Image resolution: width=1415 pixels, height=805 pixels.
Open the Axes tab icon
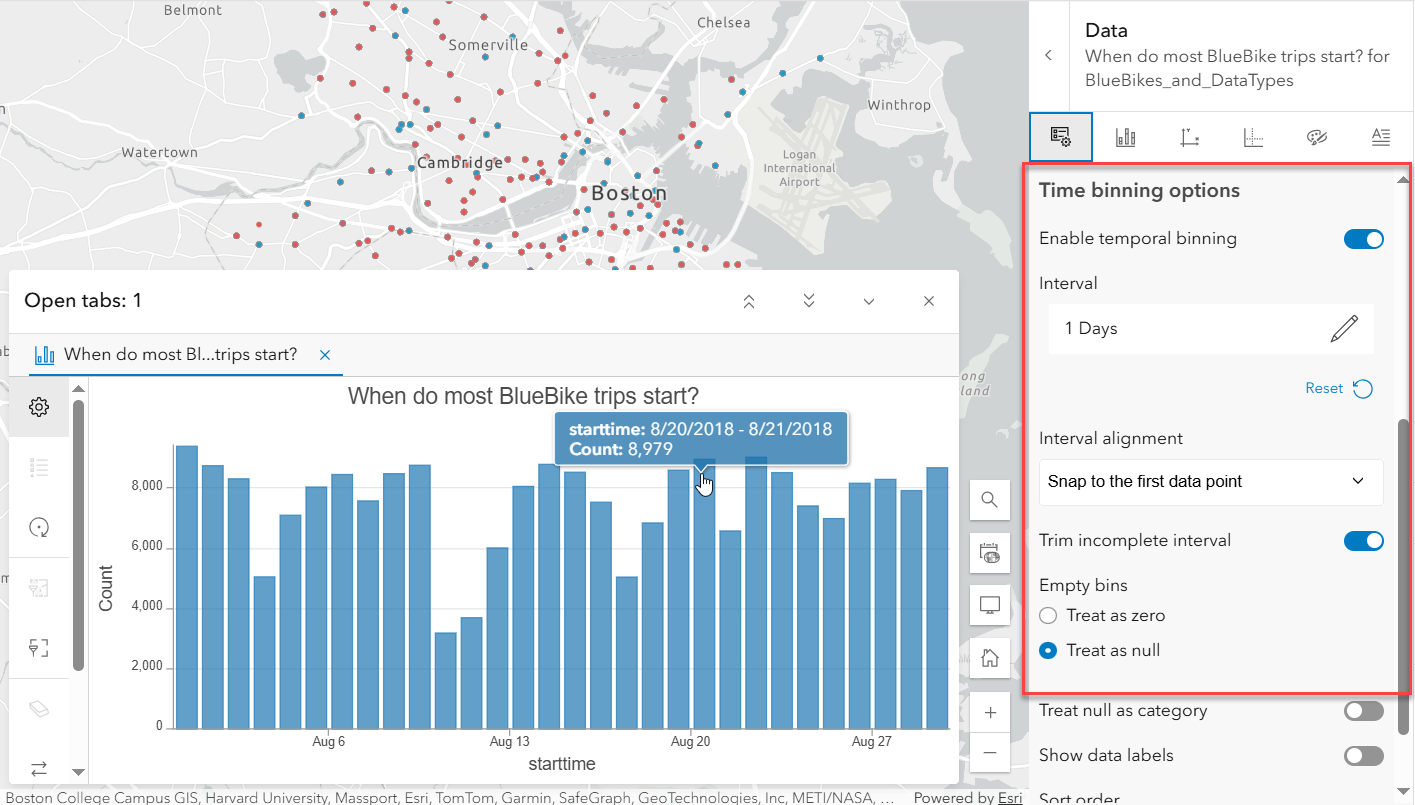tap(1189, 138)
